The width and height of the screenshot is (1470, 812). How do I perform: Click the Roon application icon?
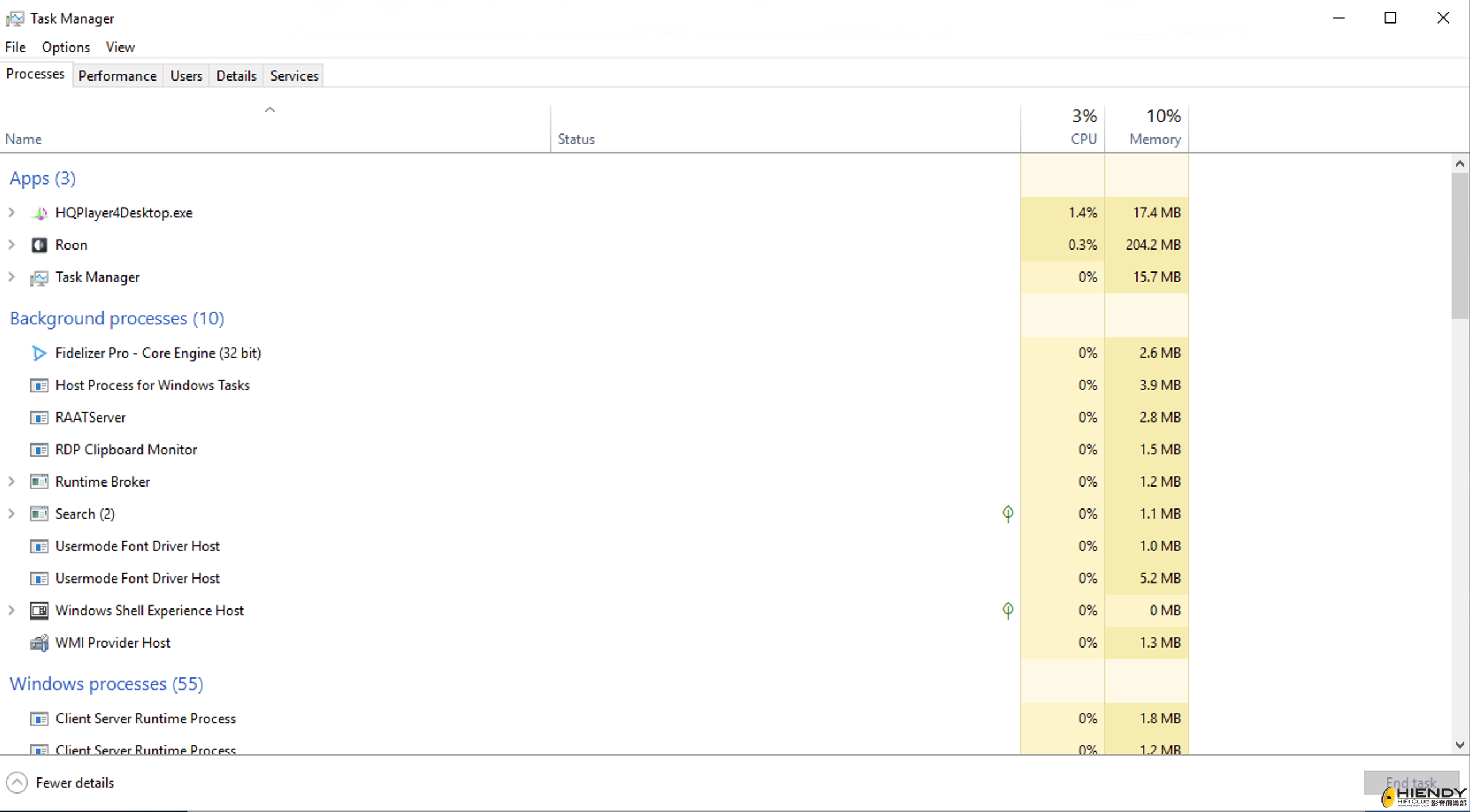coord(39,244)
